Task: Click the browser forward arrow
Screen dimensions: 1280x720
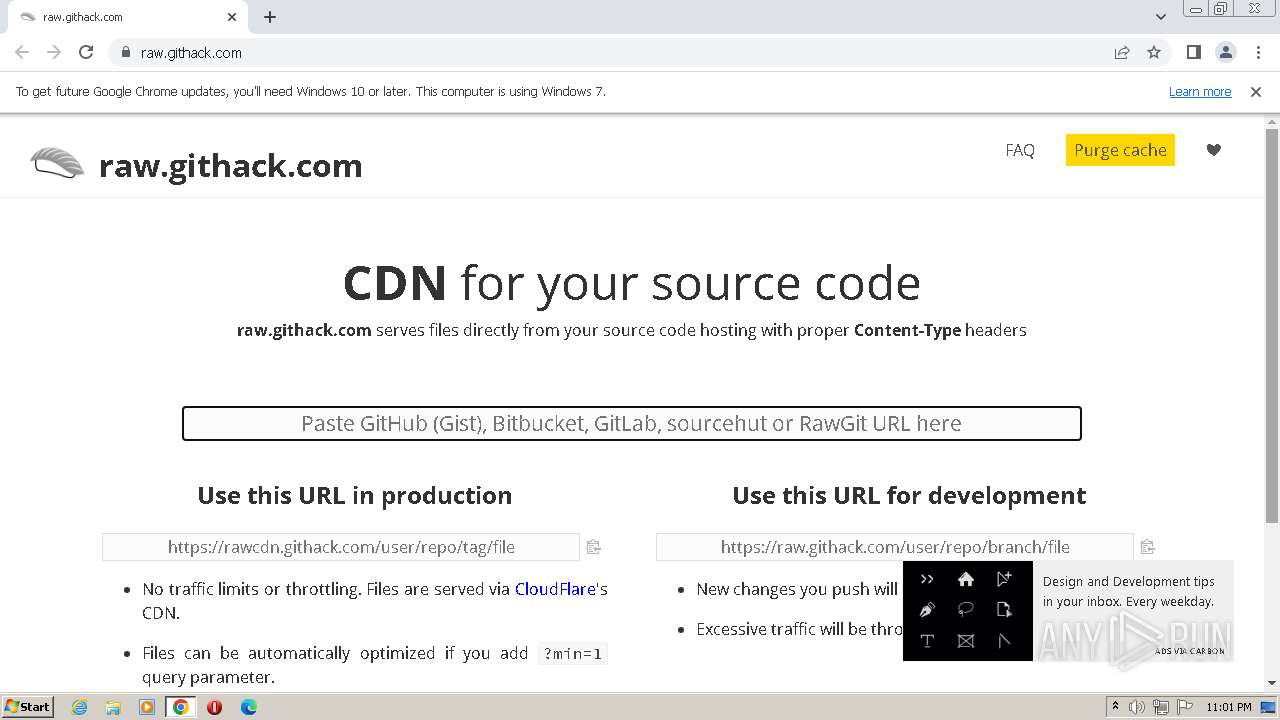Action: pyautogui.click(x=54, y=52)
